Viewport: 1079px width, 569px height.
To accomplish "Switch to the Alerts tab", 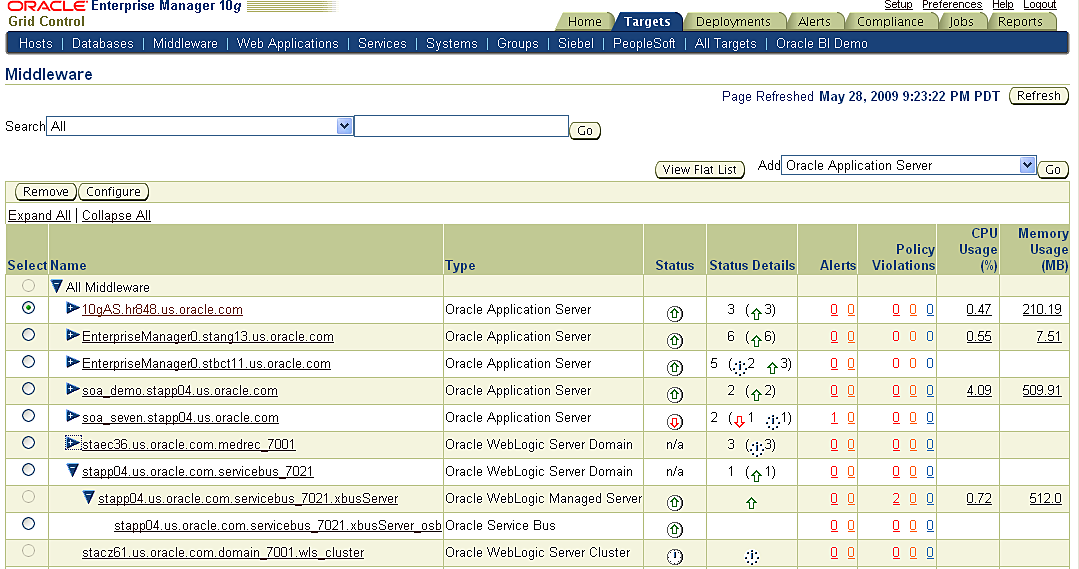I will coord(814,21).
